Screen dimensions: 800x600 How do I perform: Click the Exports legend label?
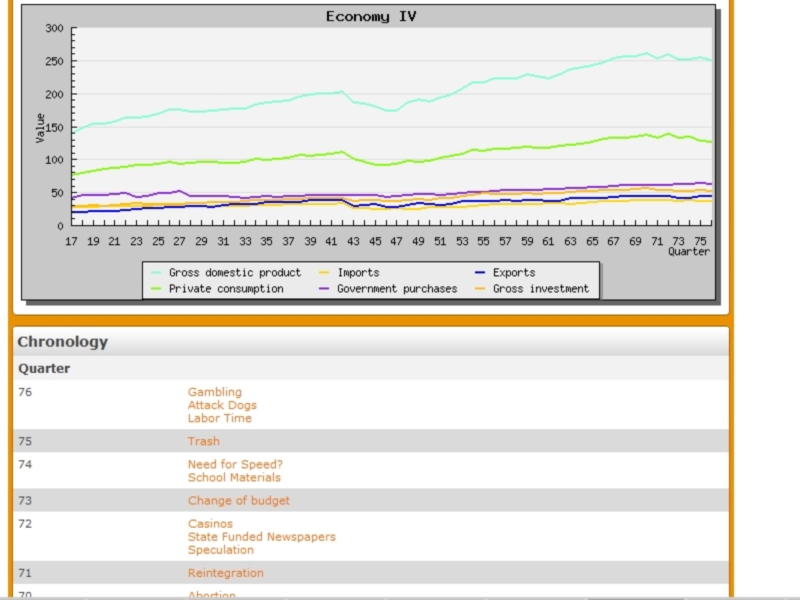pos(514,272)
